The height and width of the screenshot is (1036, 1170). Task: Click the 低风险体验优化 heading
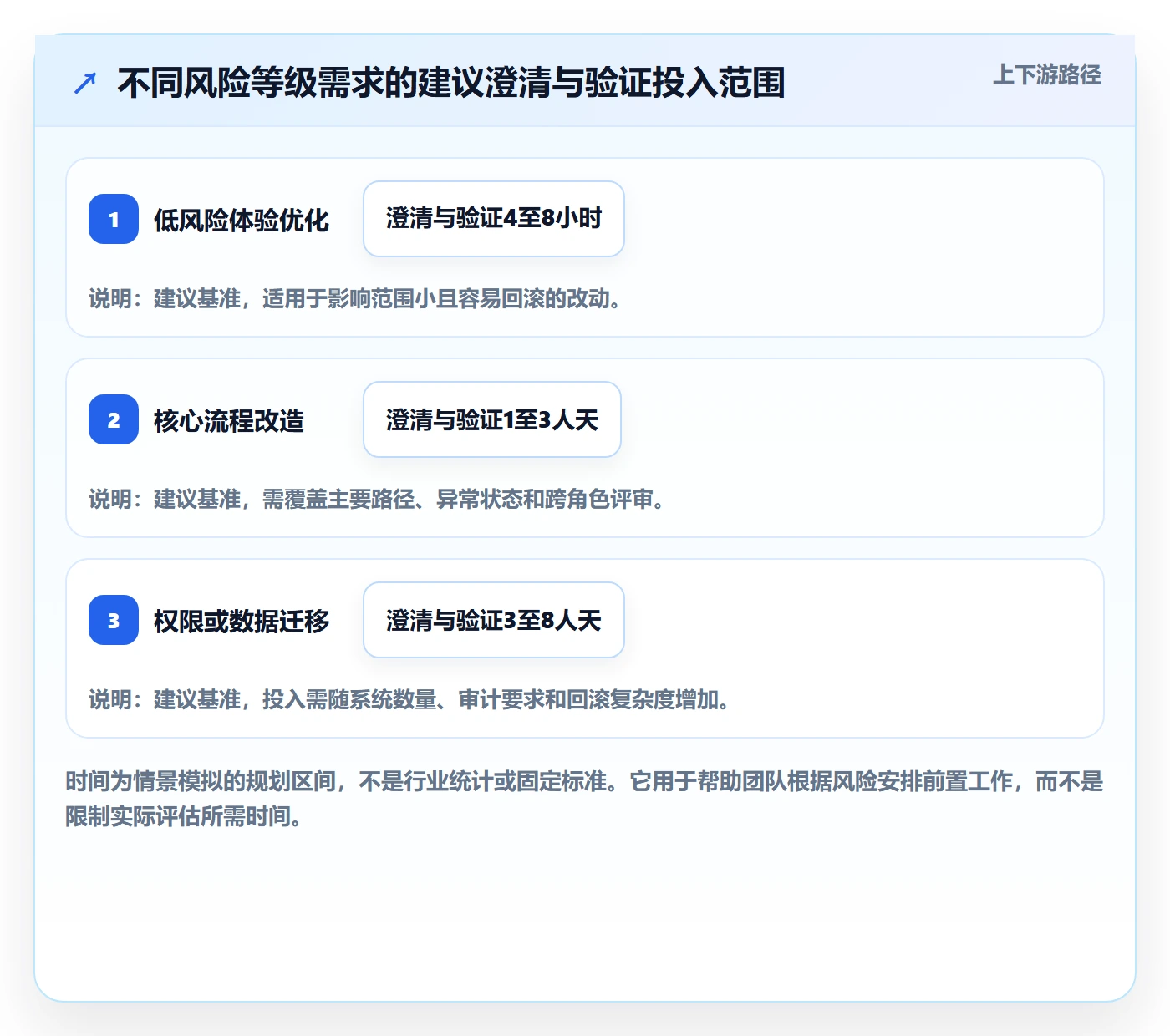pos(242,220)
